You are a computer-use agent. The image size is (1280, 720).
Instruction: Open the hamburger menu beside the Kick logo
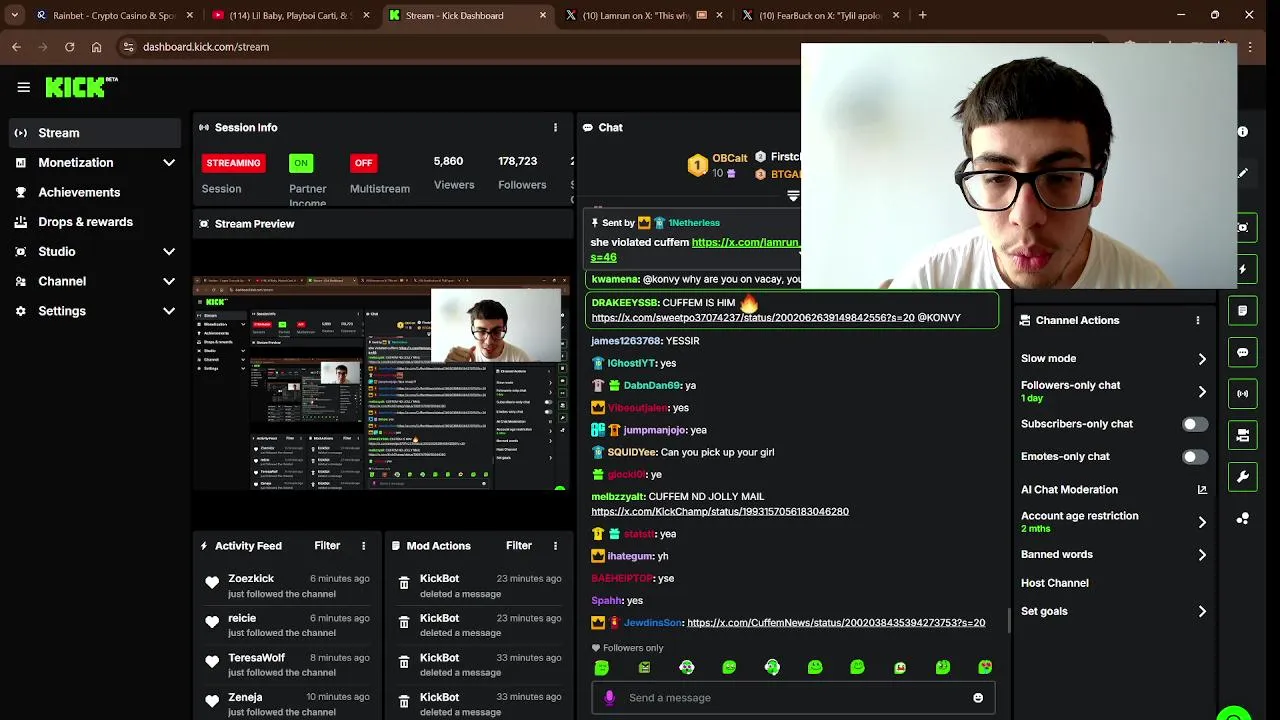(24, 87)
